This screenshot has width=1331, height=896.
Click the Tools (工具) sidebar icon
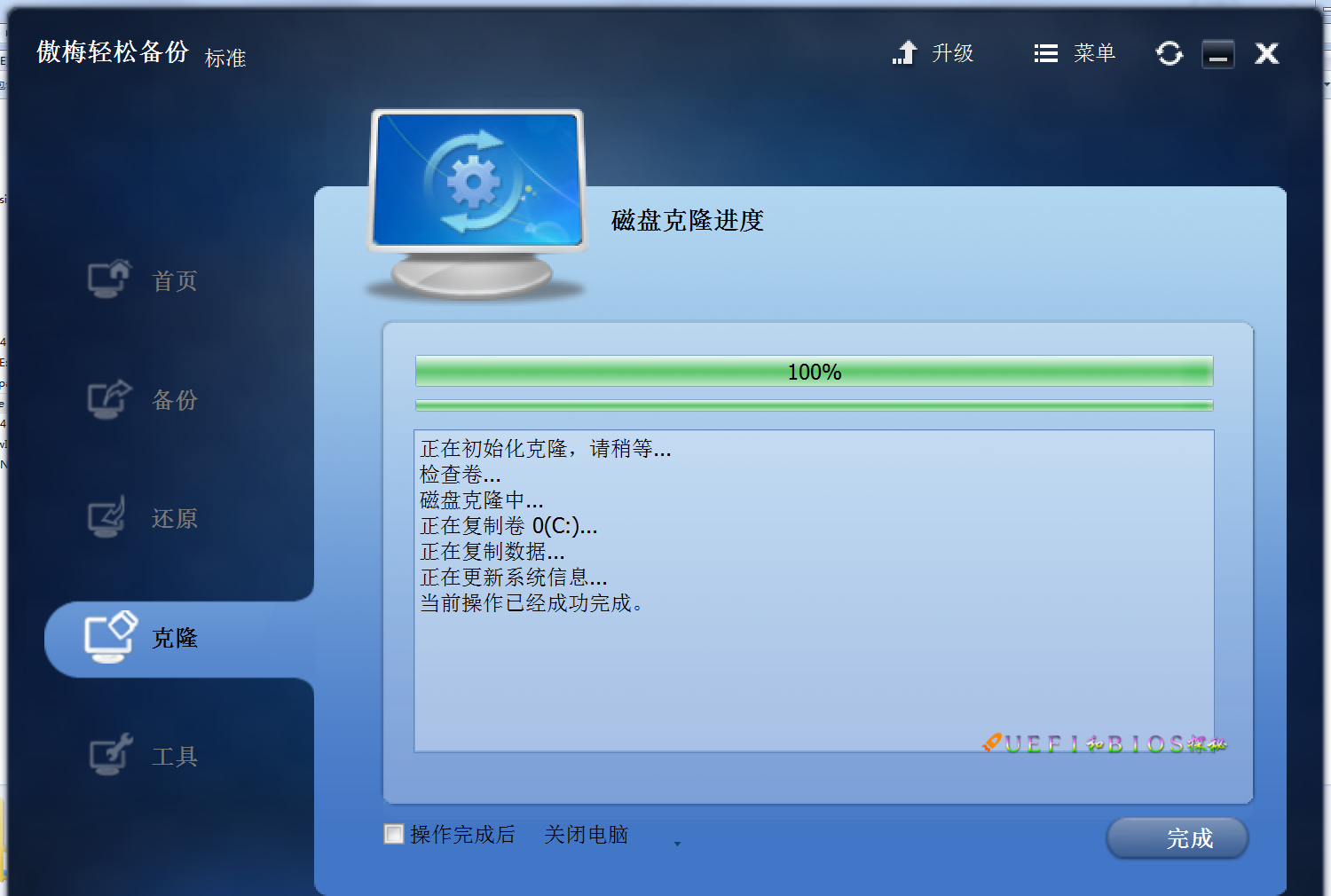click(x=111, y=755)
